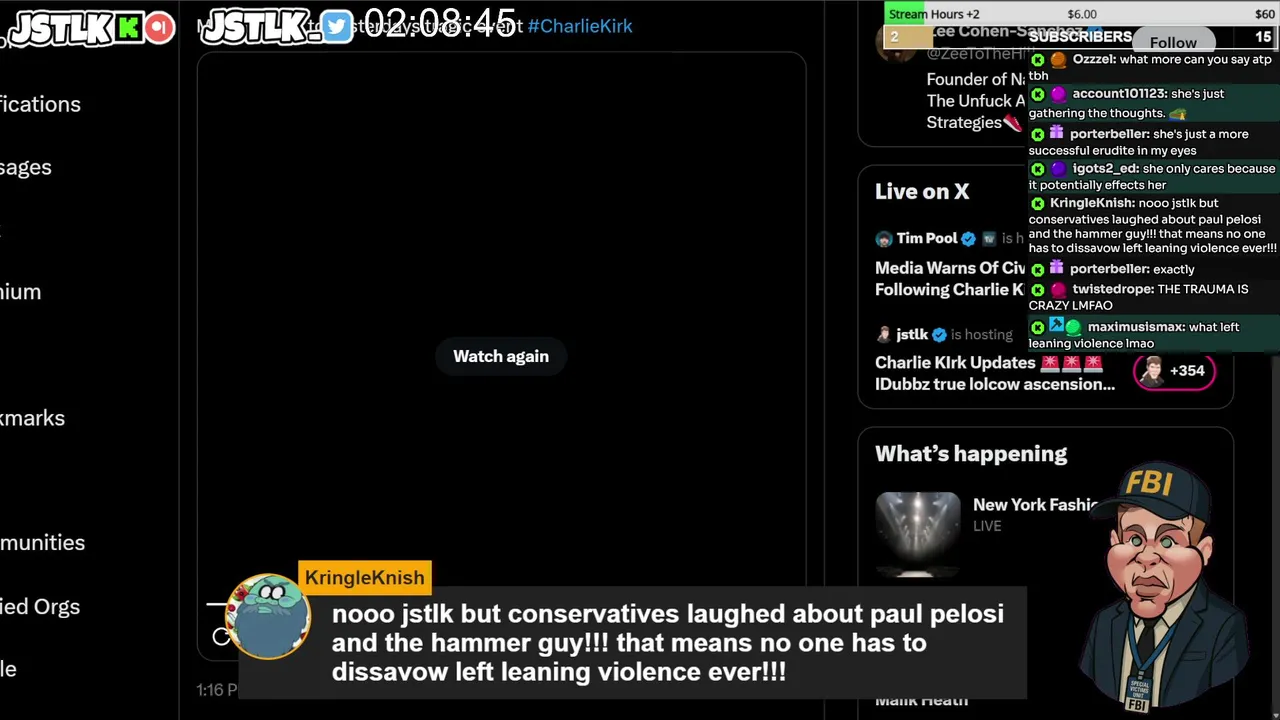The image size is (1280, 720).
Task: Click the badge beside Ozzzel's name
Action: point(1058,60)
